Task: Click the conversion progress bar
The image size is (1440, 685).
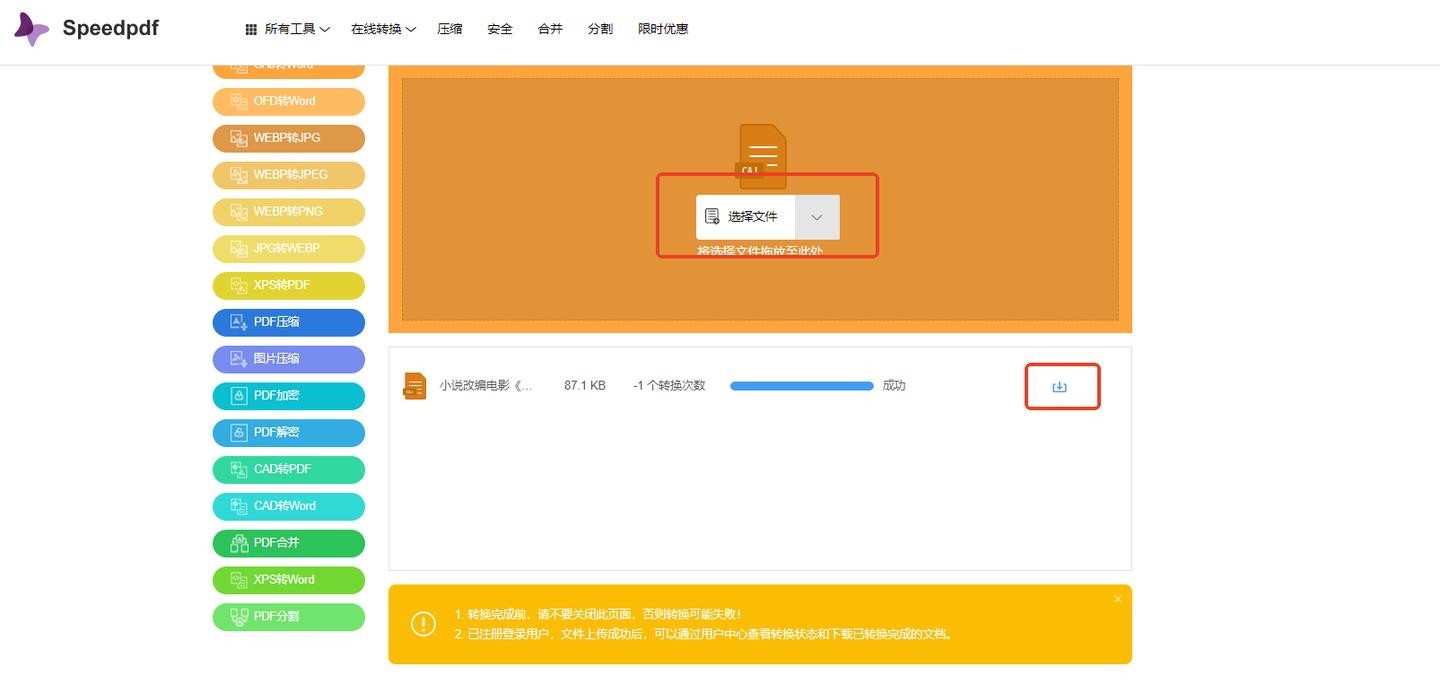Action: [x=801, y=386]
